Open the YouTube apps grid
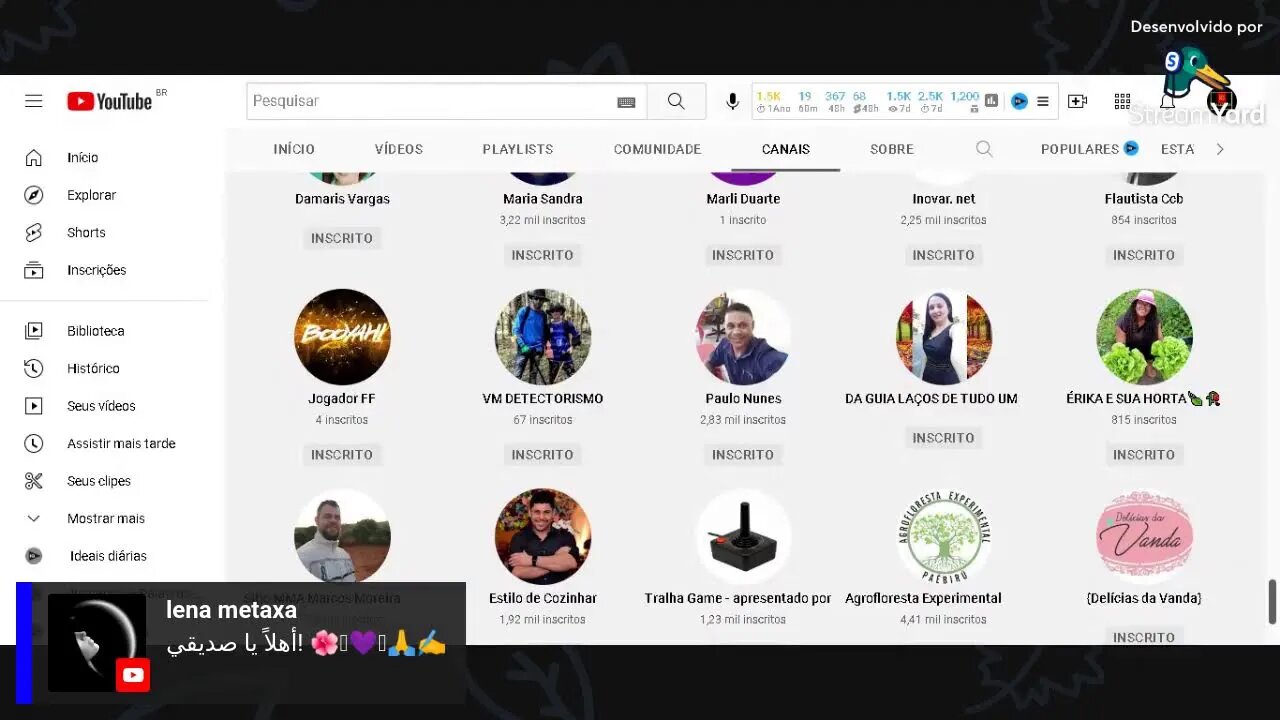This screenshot has width=1280, height=720. coord(1122,101)
